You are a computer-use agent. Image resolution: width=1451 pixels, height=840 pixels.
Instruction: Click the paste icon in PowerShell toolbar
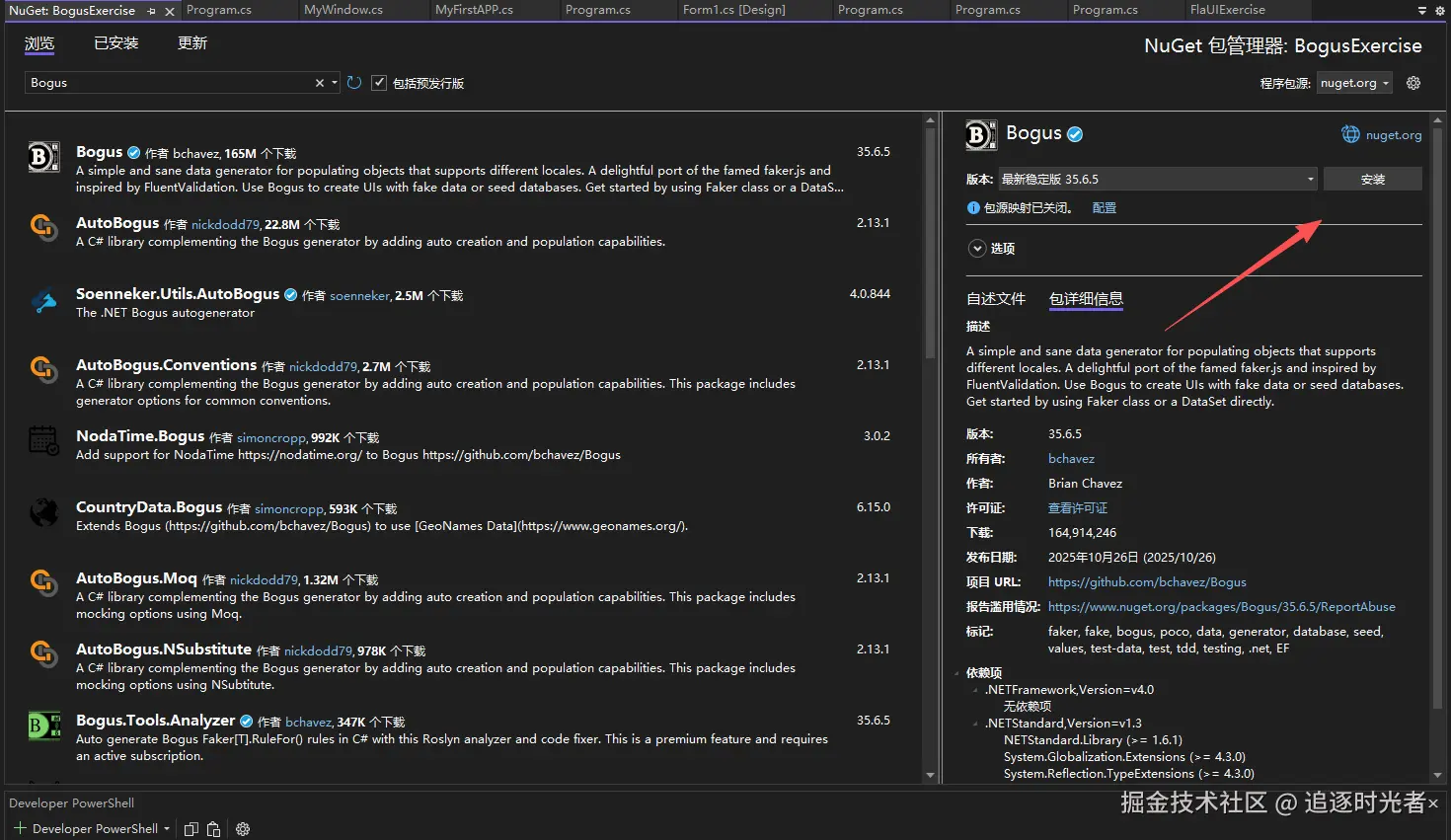213,829
